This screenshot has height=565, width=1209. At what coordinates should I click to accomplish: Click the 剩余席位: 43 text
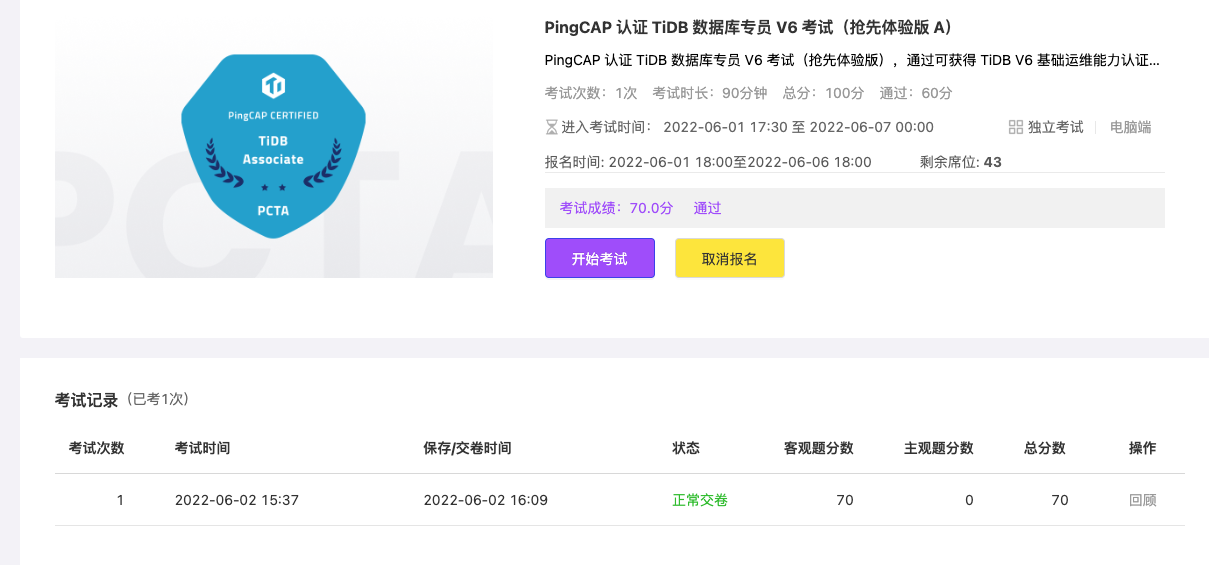pyautogui.click(x=960, y=162)
